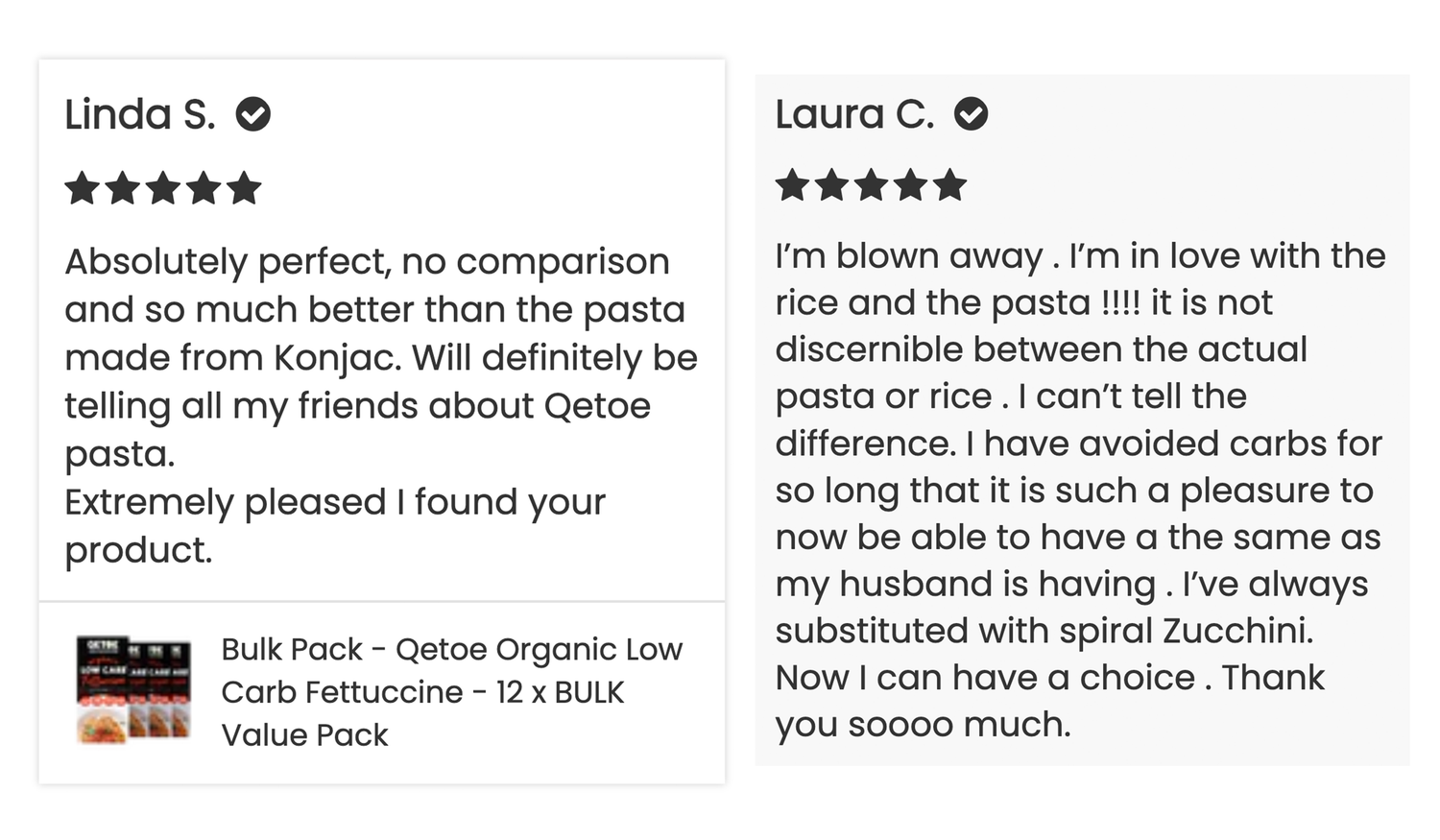The width and height of the screenshot is (1440, 840).
Task: Click the third star in Laura C.'s rating
Action: (871, 184)
